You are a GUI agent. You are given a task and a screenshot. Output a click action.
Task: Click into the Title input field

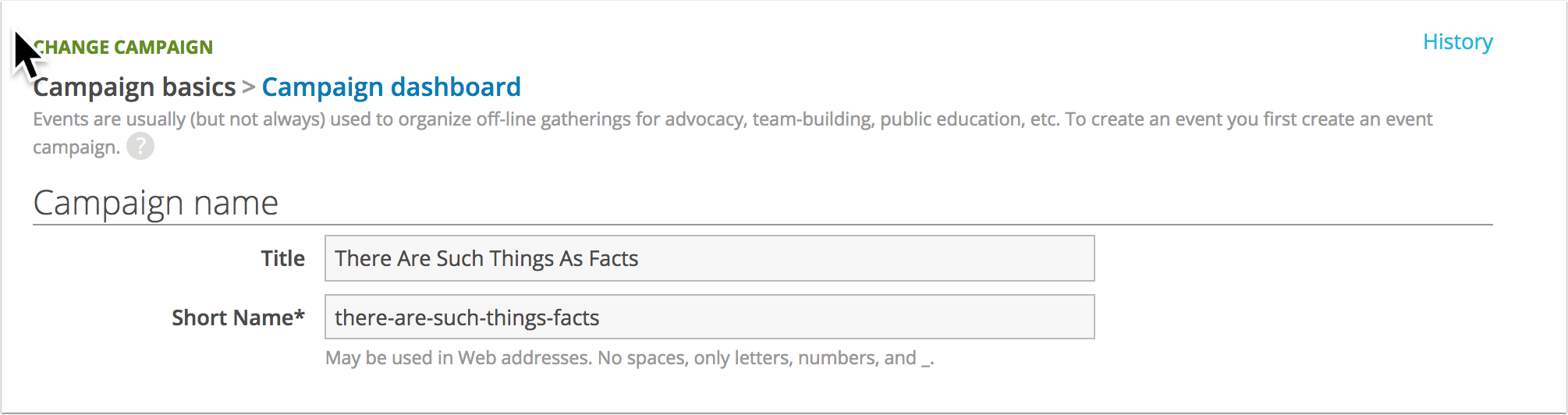pyautogui.click(x=709, y=258)
